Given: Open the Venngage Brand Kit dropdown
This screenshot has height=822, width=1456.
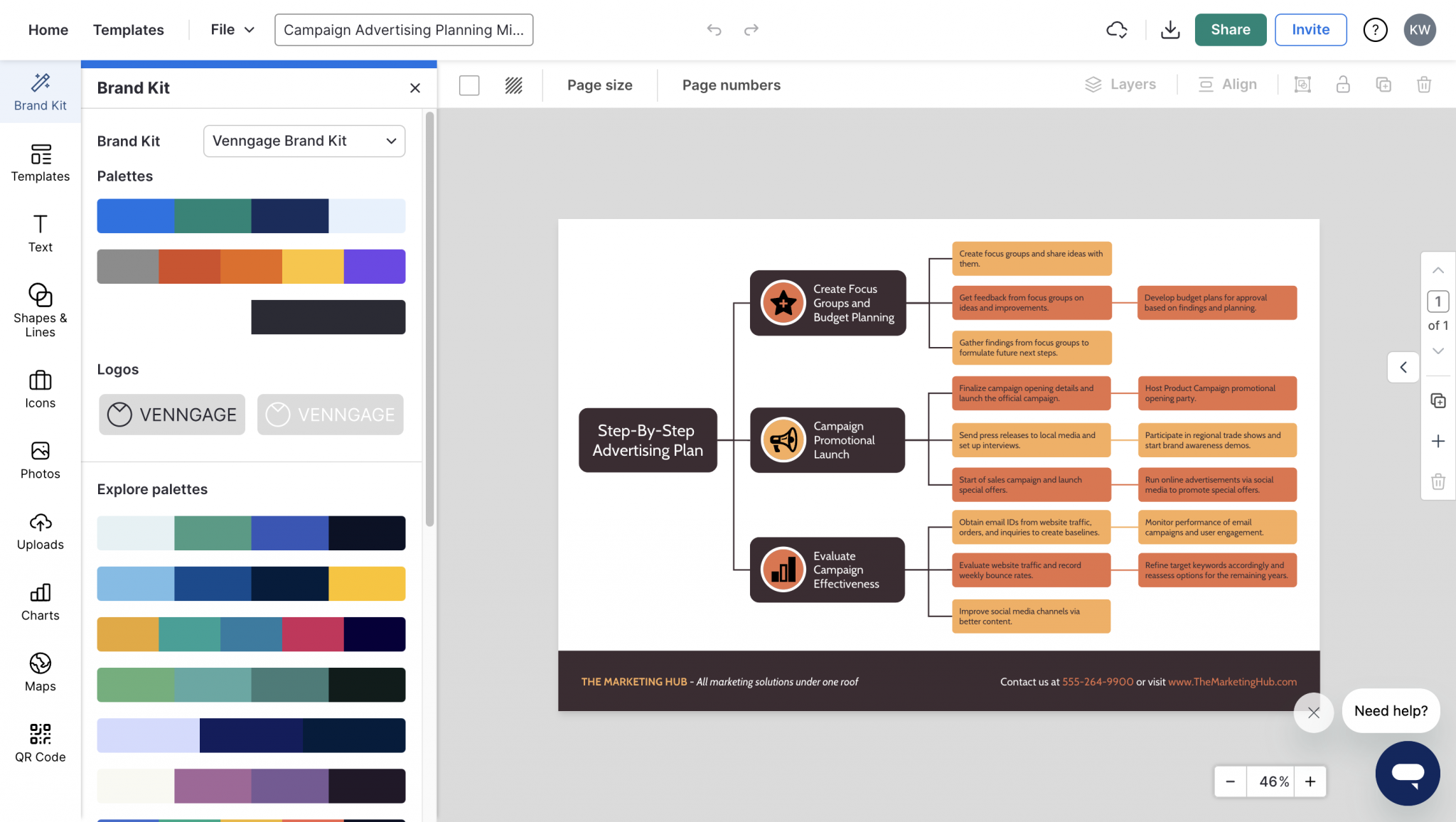Looking at the screenshot, I should 304,141.
